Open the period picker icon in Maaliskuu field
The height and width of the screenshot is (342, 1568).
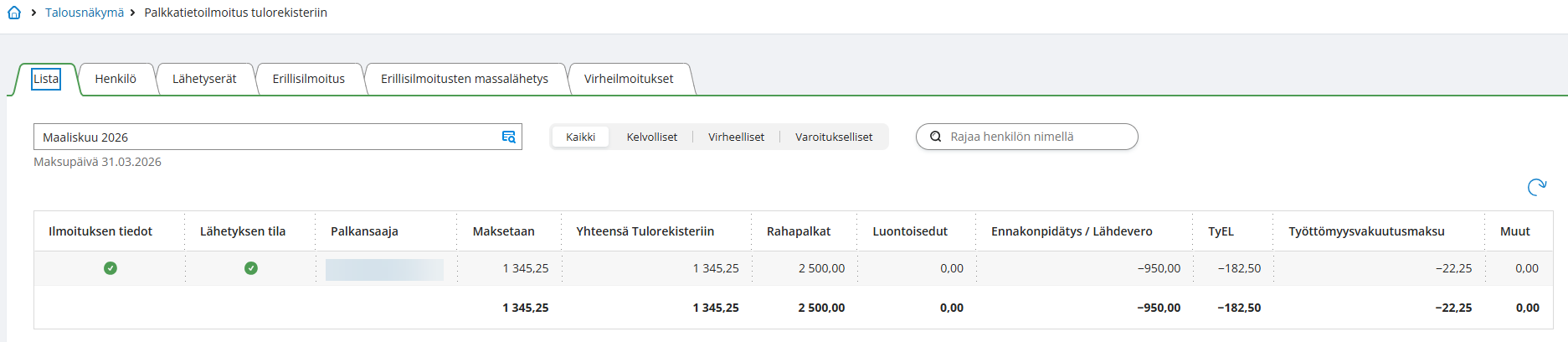508,137
